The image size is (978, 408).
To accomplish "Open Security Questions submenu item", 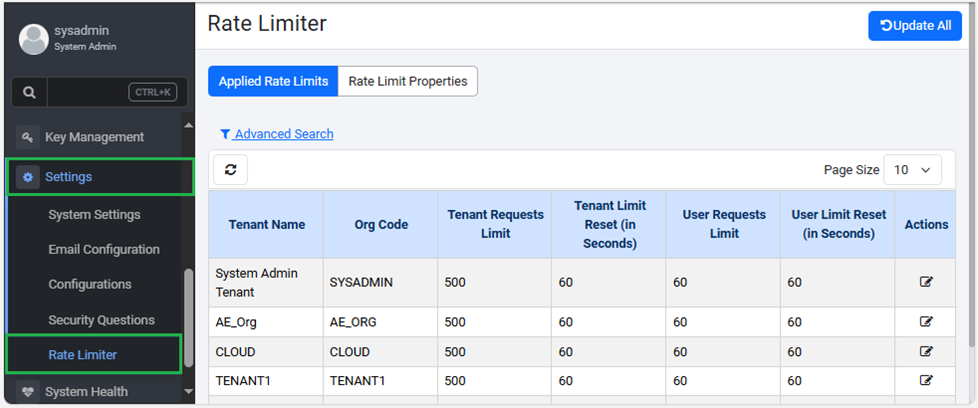I will 102,320.
